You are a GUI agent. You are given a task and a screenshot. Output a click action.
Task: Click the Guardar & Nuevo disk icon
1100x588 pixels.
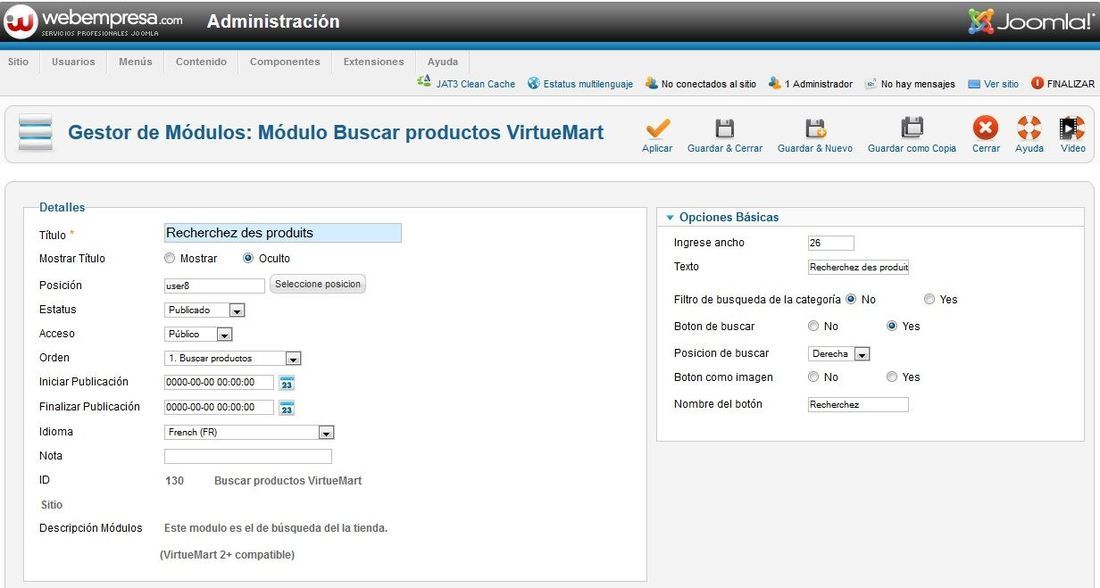(x=815, y=128)
